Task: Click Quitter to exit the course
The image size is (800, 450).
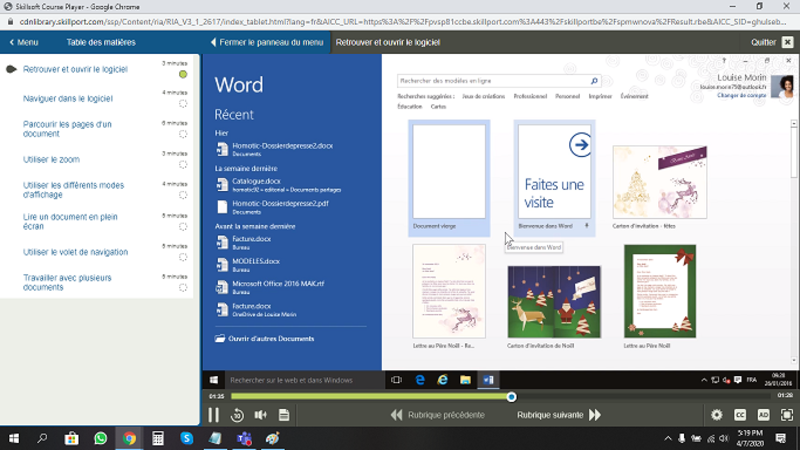Action: pyautogui.click(x=763, y=42)
